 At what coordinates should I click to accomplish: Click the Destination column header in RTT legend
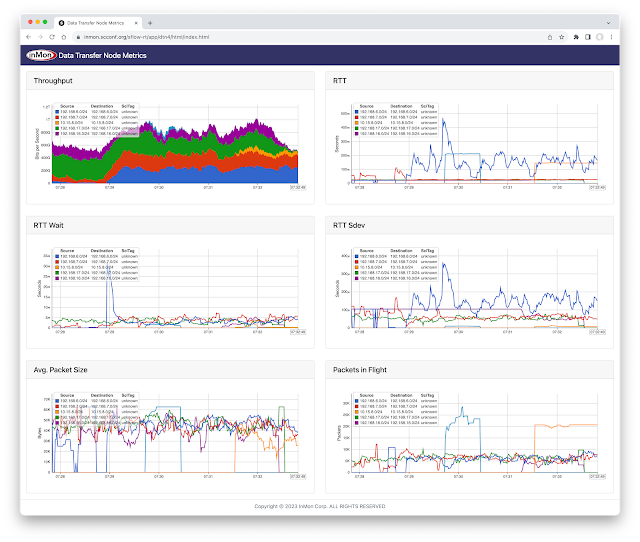coord(401,106)
